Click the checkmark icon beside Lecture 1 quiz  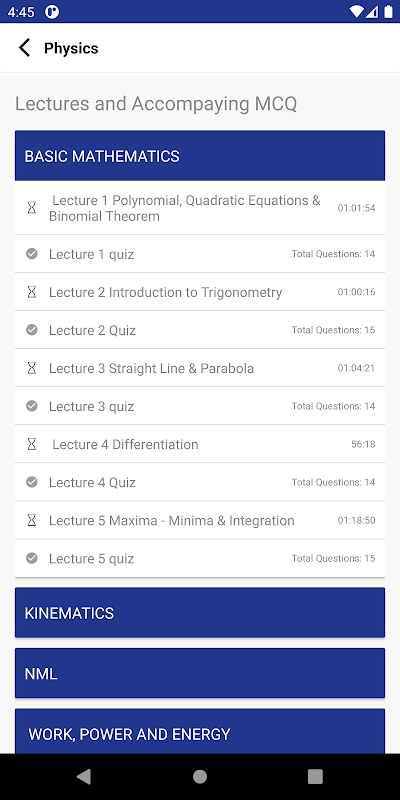coord(32,254)
